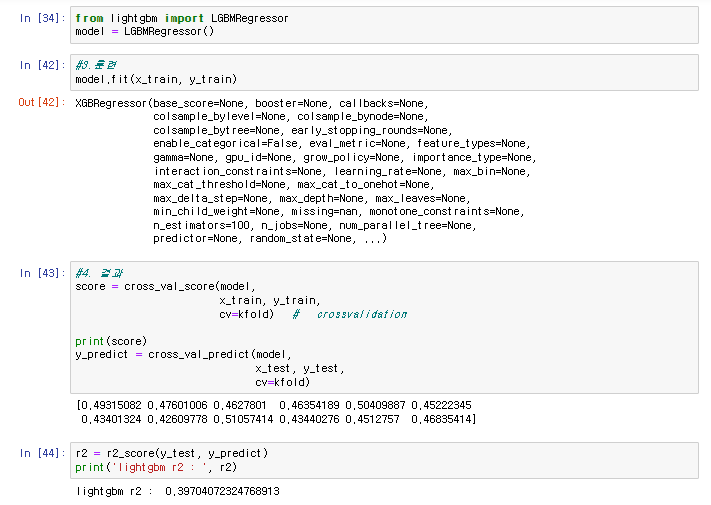711x505 pixels.
Task: Click the LGBMRegressor import code cell
Action: (384, 25)
